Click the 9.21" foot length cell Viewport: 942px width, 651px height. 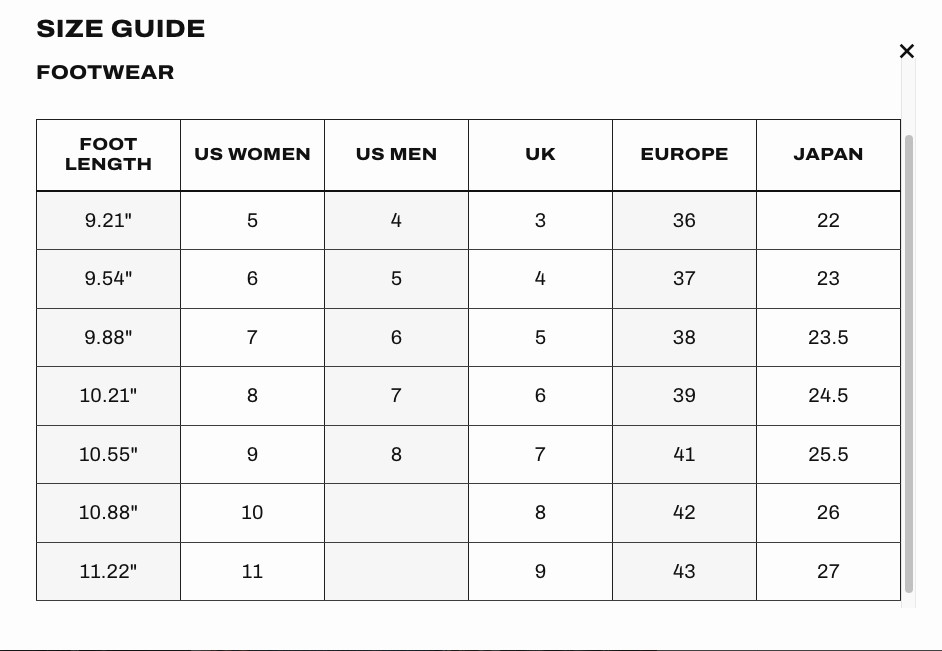[x=108, y=220]
